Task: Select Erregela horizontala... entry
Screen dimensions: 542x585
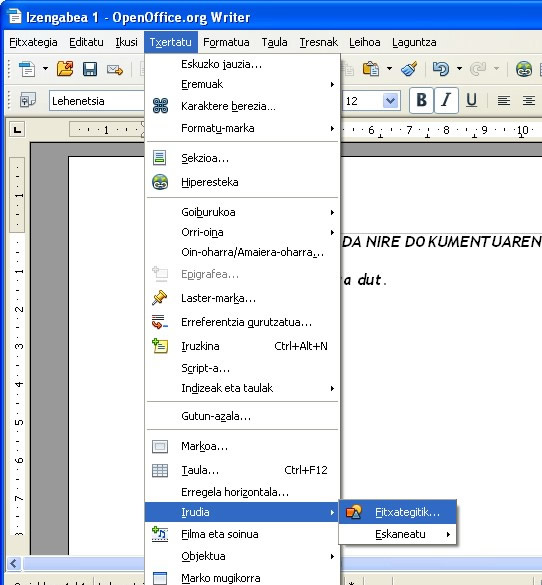Action: (242, 492)
